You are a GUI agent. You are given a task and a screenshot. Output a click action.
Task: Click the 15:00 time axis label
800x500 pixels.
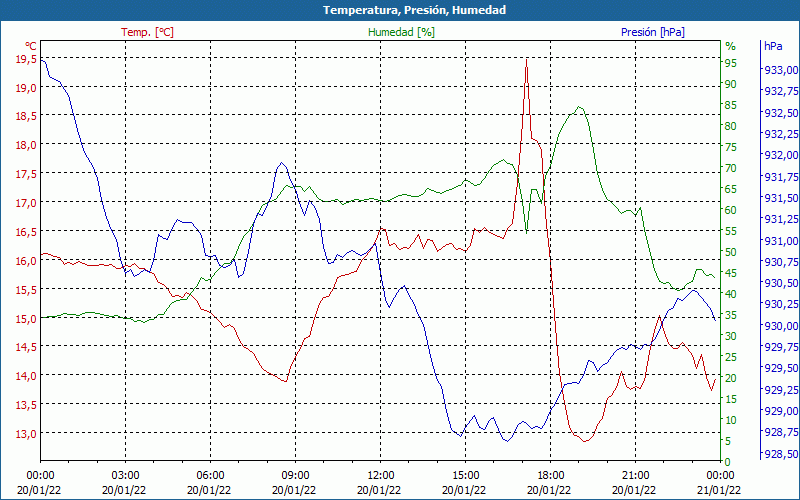click(x=465, y=476)
